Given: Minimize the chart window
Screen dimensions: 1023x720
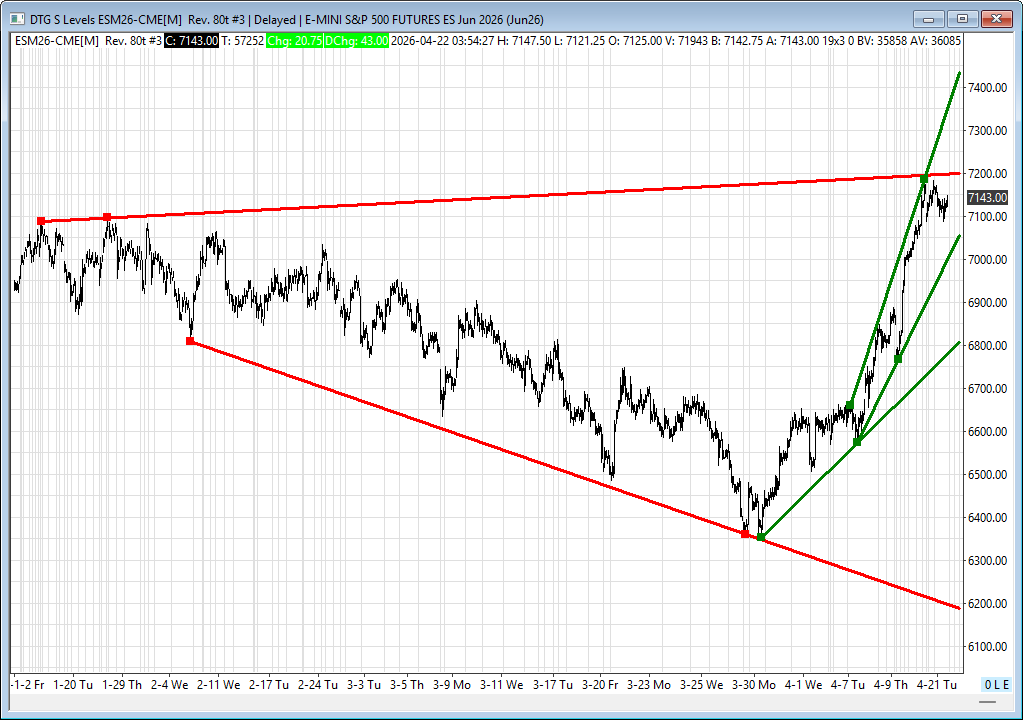Looking at the screenshot, I should pos(930,19).
